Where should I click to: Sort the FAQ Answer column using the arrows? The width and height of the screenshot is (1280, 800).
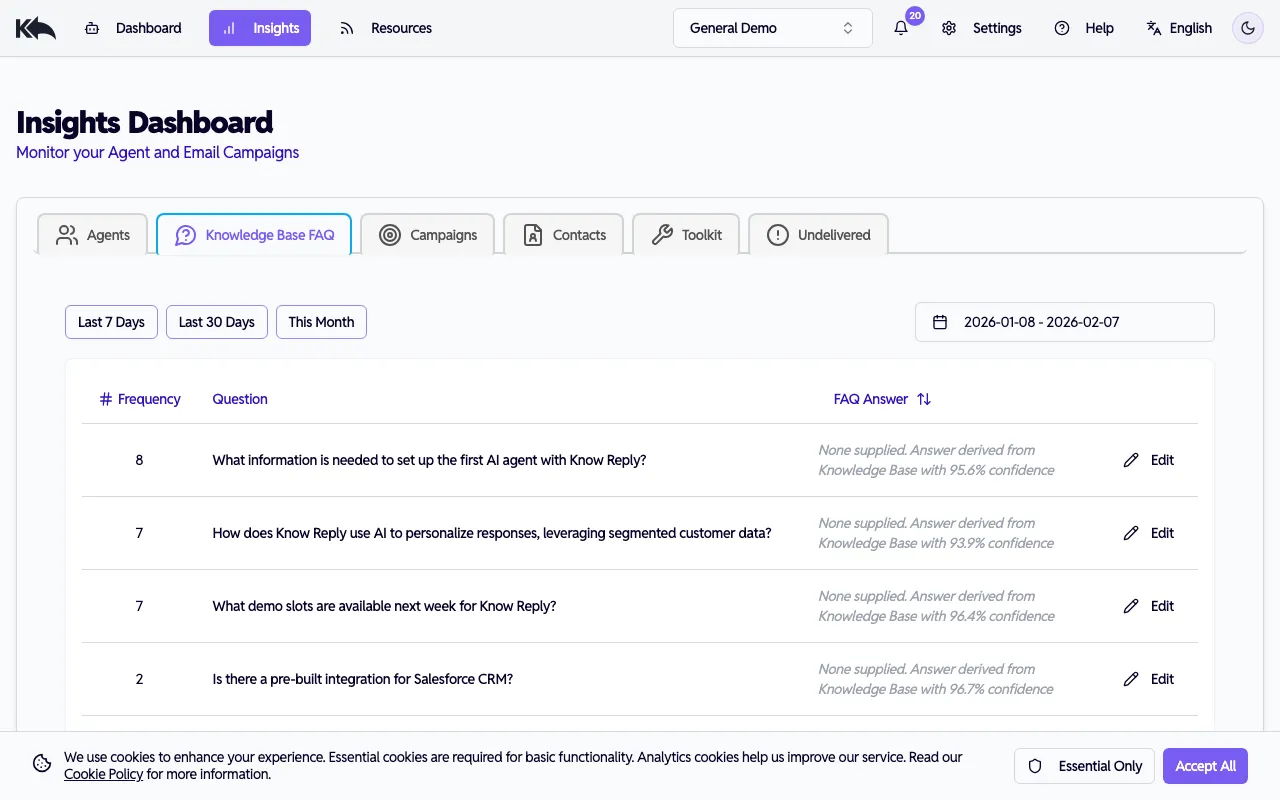922,398
